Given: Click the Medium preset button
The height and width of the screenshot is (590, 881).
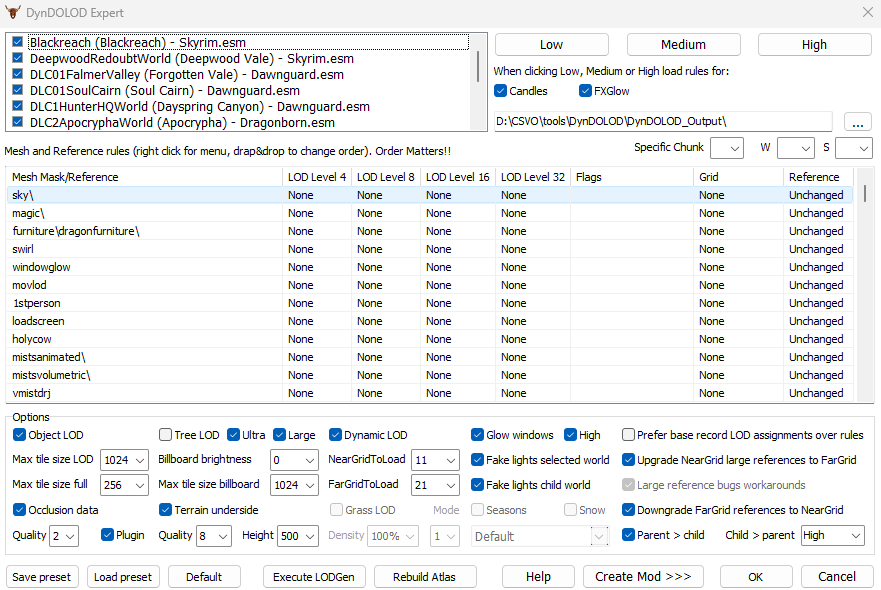Looking at the screenshot, I should coord(683,44).
